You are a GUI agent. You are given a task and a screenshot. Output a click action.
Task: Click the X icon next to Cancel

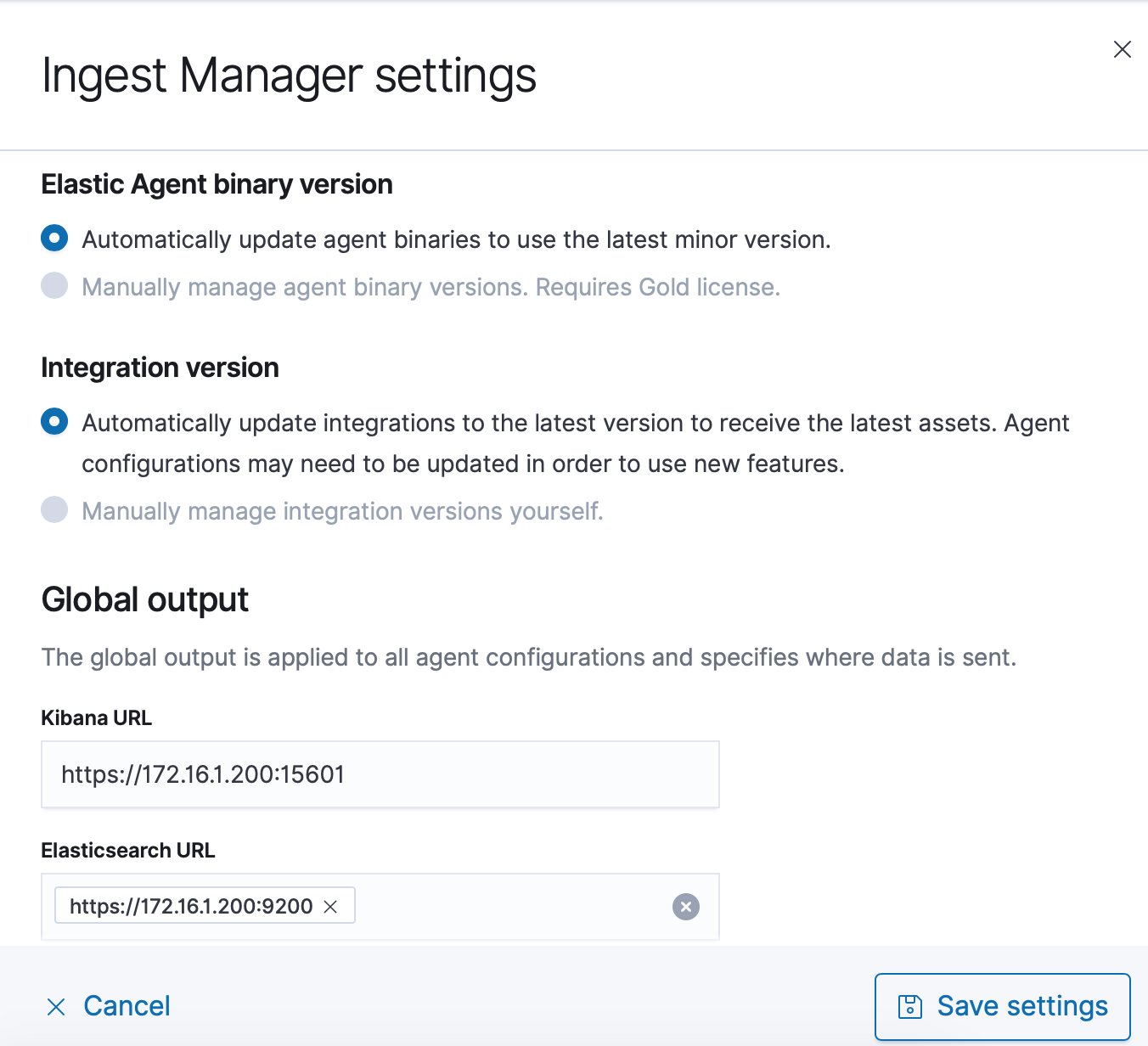[56, 1006]
